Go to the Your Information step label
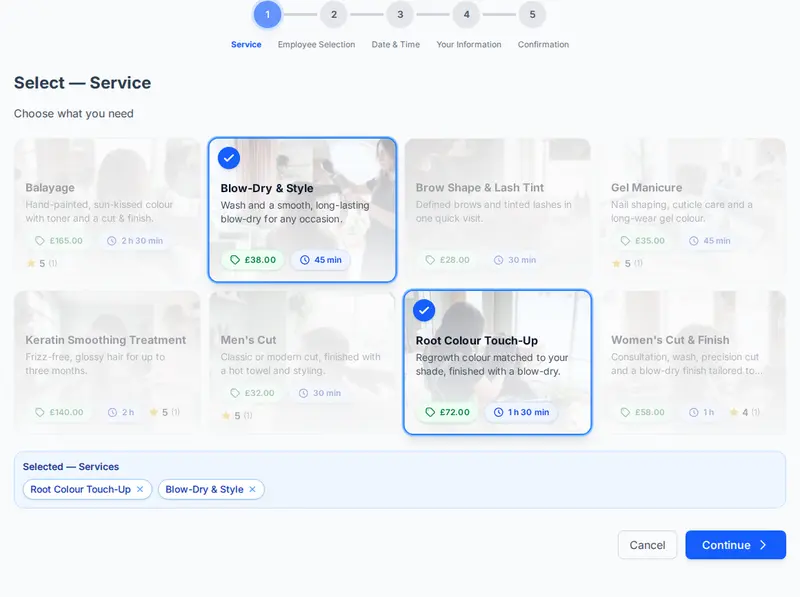The image size is (800, 597). pos(468,44)
